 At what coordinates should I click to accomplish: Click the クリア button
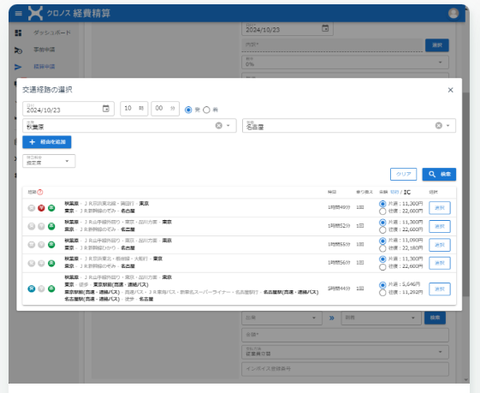coord(403,174)
